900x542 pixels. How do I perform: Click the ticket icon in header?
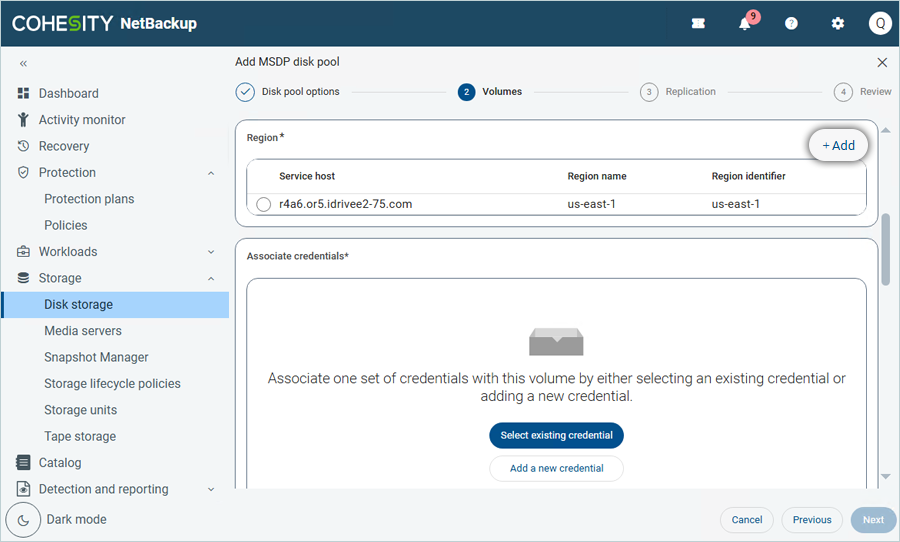pos(698,24)
